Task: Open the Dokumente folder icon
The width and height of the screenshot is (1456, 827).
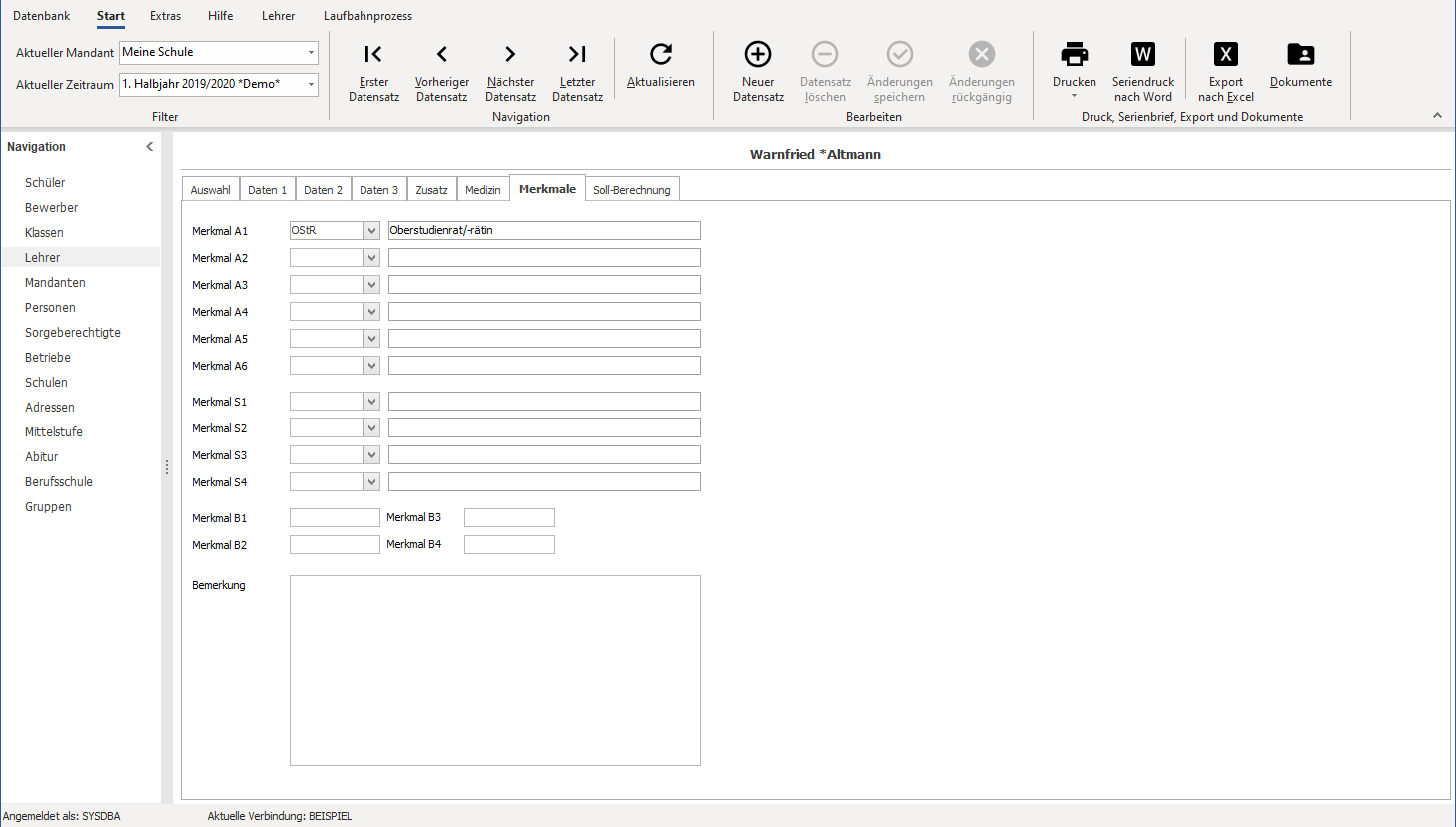Action: 1301,54
